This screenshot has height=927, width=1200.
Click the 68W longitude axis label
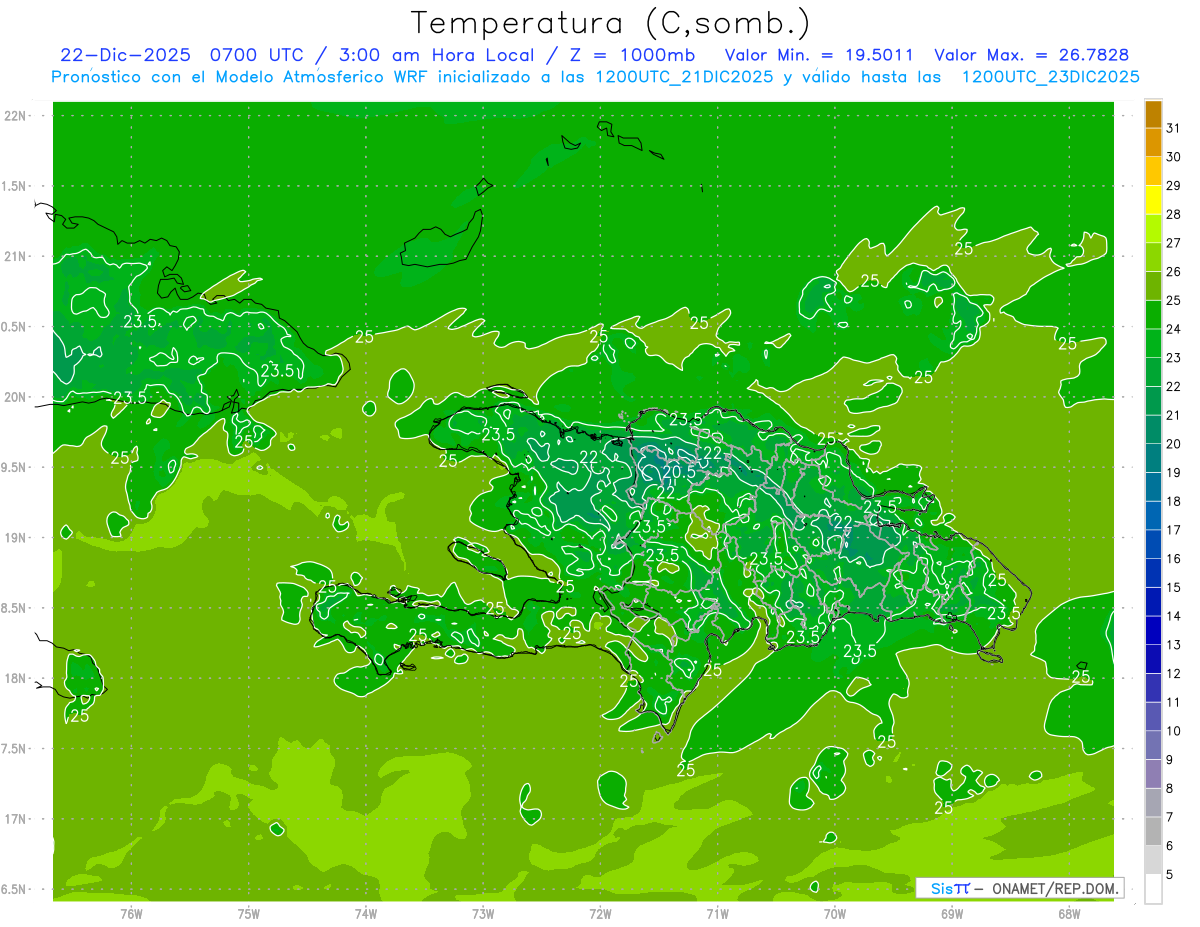[x=1068, y=913]
